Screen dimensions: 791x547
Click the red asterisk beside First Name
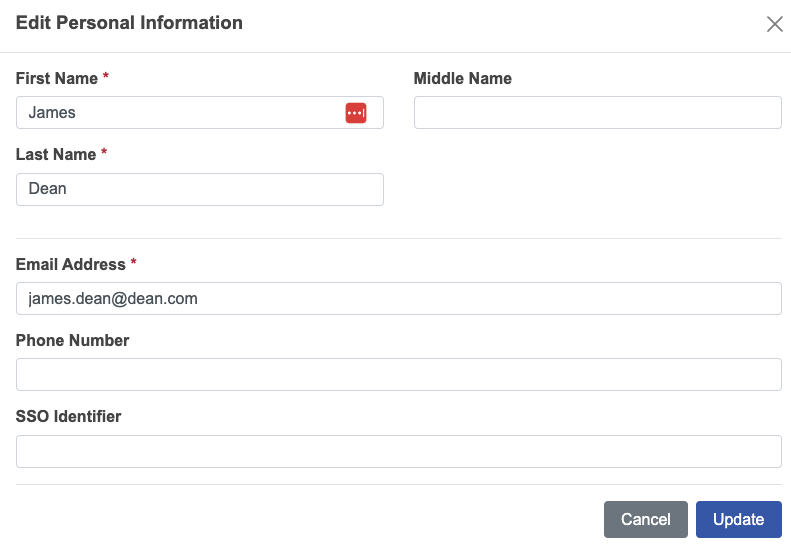point(106,78)
